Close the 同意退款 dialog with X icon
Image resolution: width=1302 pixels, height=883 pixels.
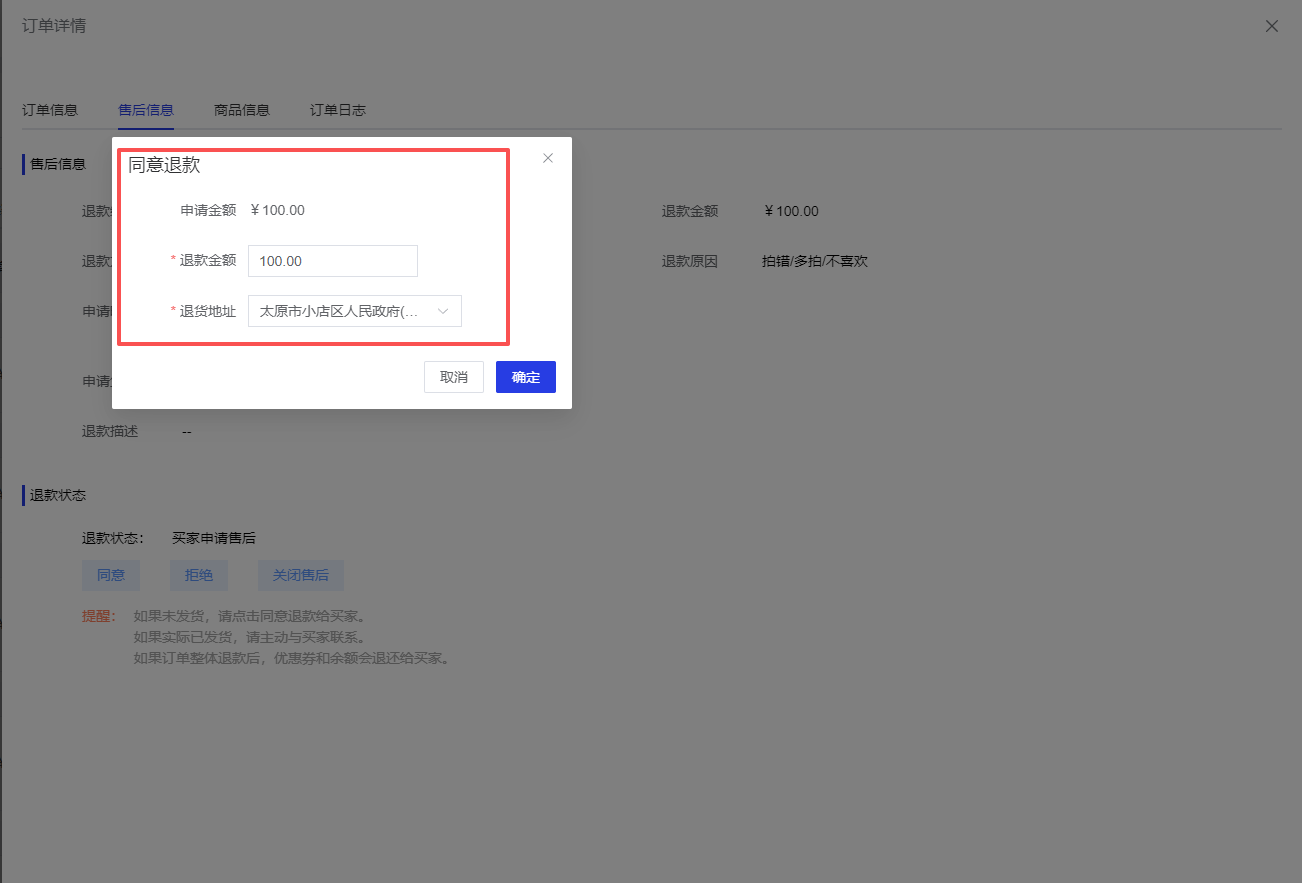548,158
